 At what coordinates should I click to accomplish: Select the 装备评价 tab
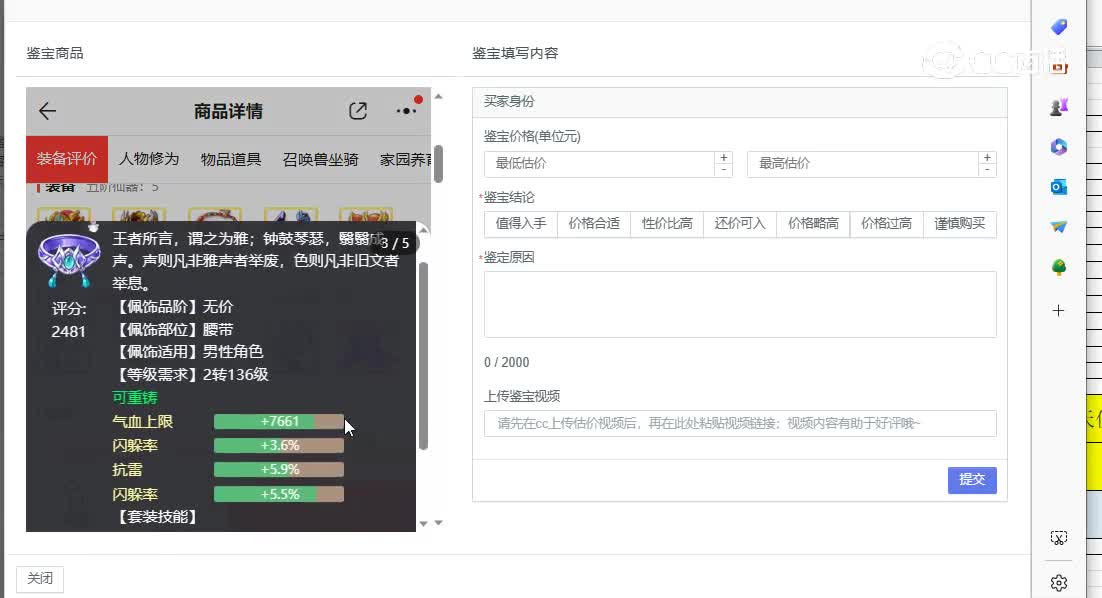tap(67, 159)
